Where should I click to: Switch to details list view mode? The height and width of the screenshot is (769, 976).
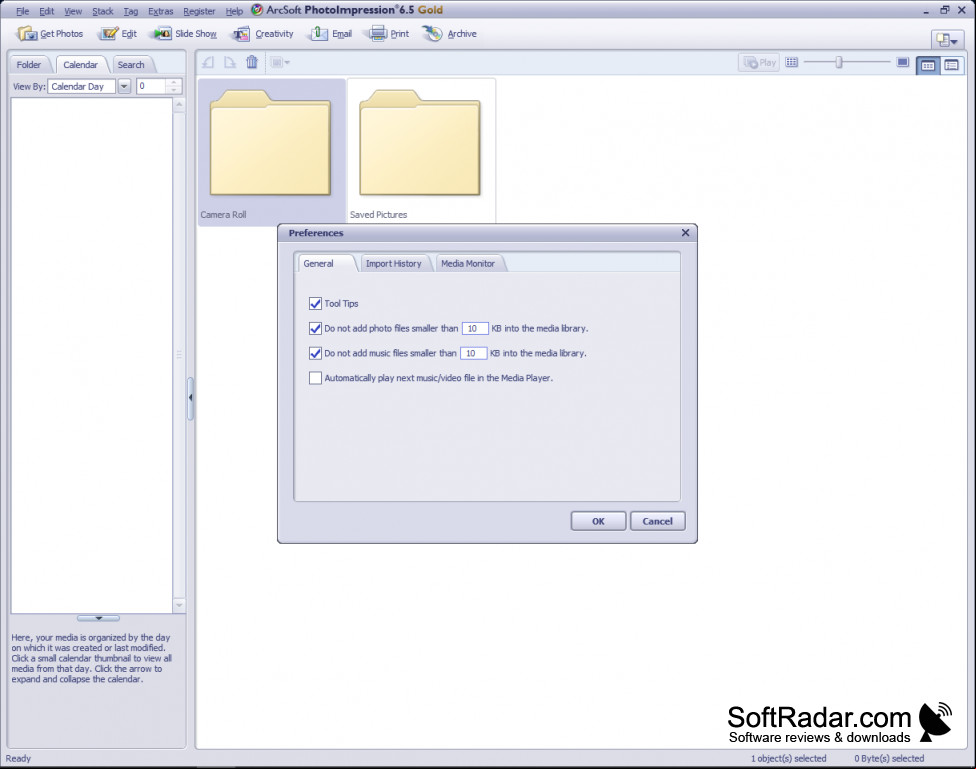point(951,65)
